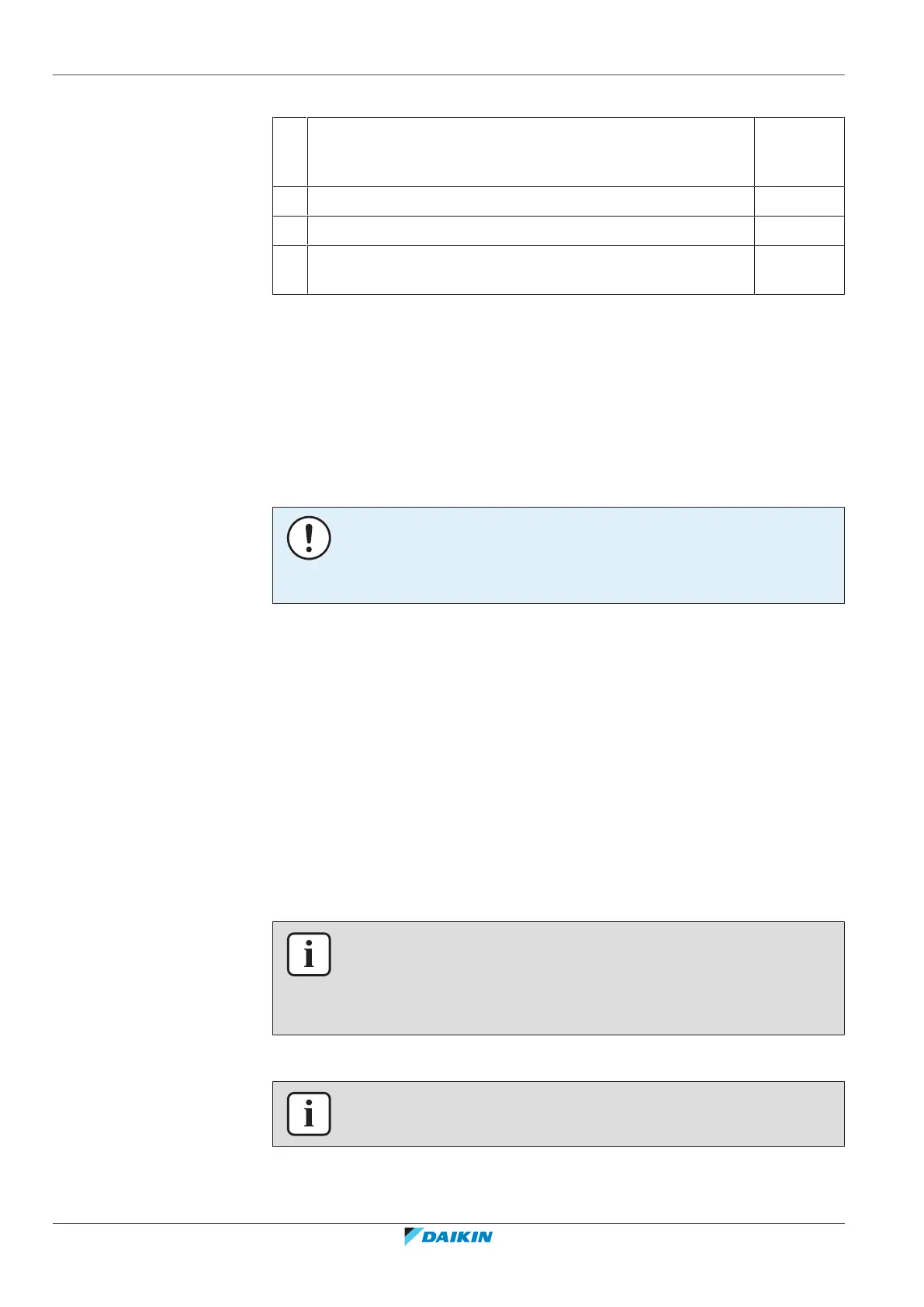Select the wide middle cell of the second table row

click(531, 201)
